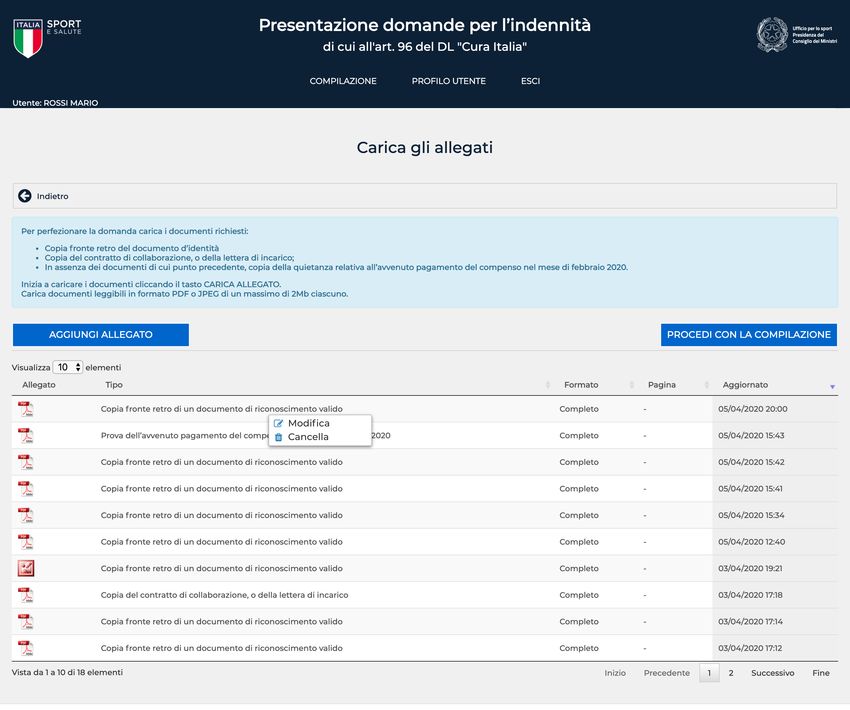Choose Cancella from the context menu
Screen dimensions: 850x710
307,437
